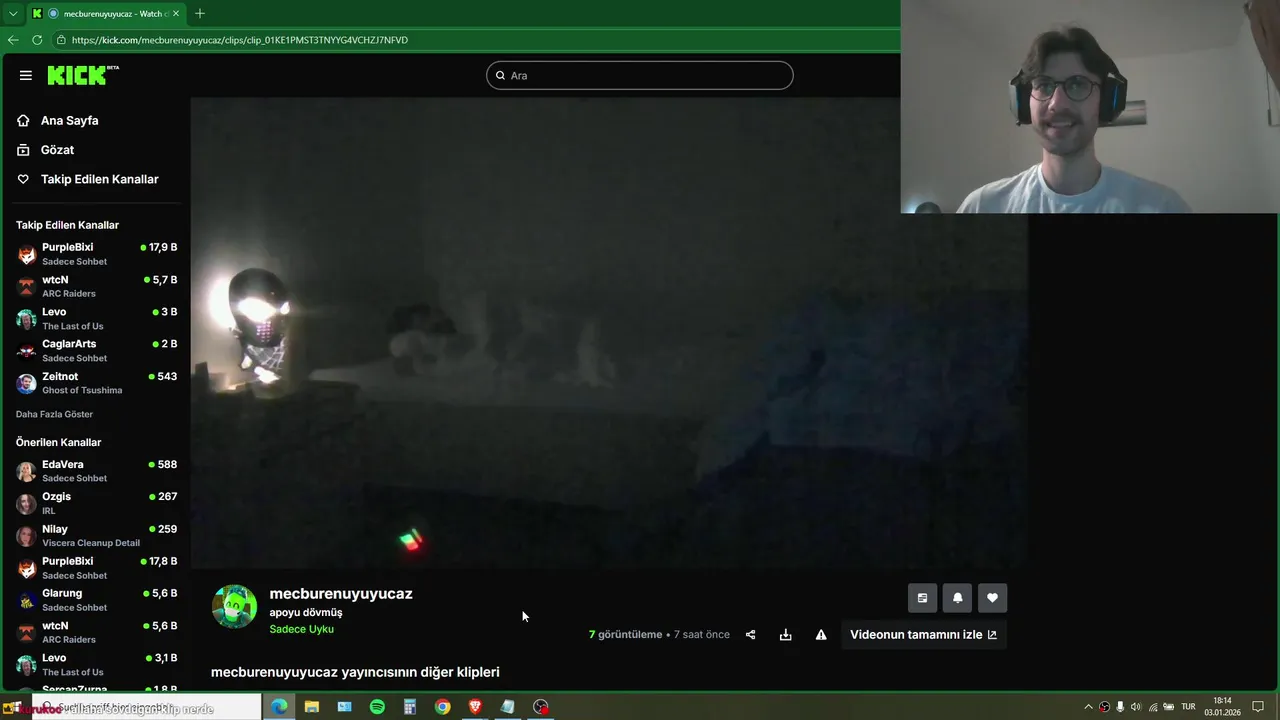
Task: Open Zeitnot channel playing Ghost of Tsushima
Action: [96, 383]
